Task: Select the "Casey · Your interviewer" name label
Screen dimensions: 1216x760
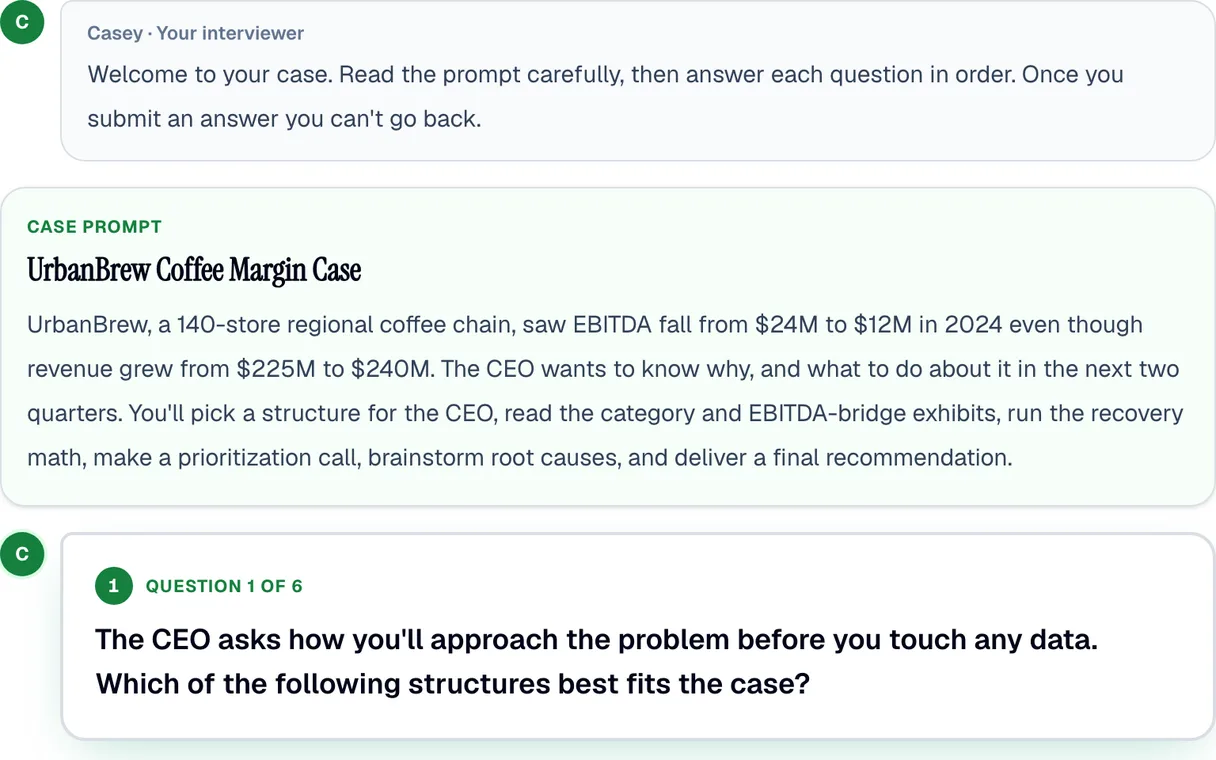Action: (x=195, y=33)
